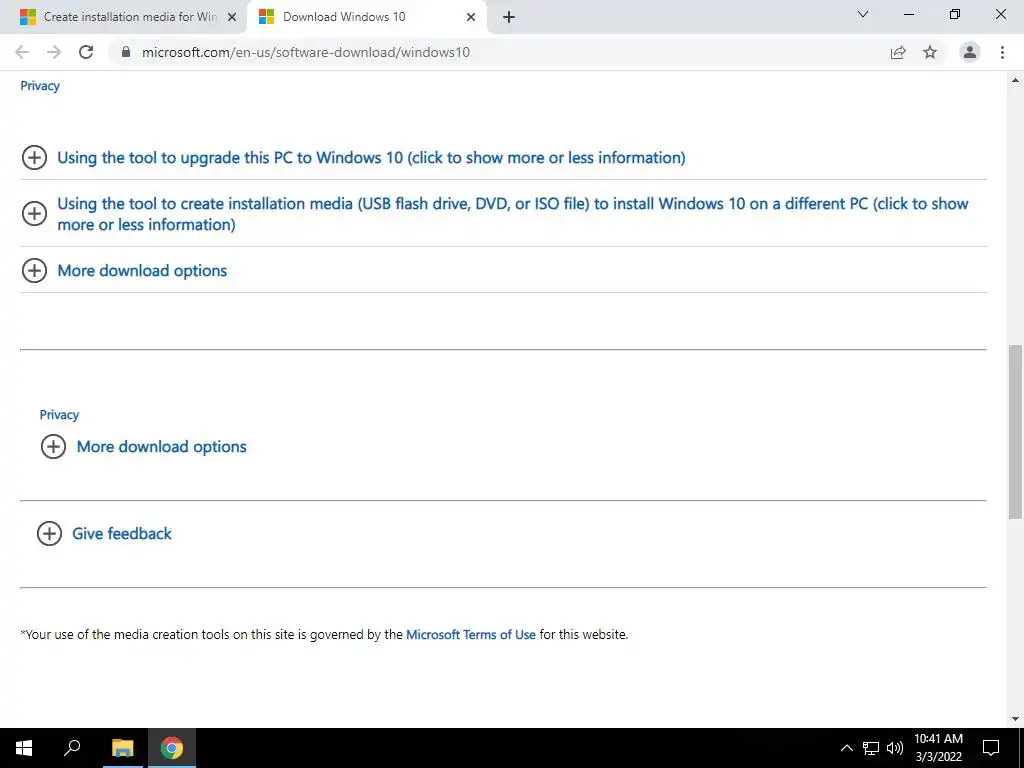Click the lower More download options link
This screenshot has height=768, width=1024.
tap(161, 447)
